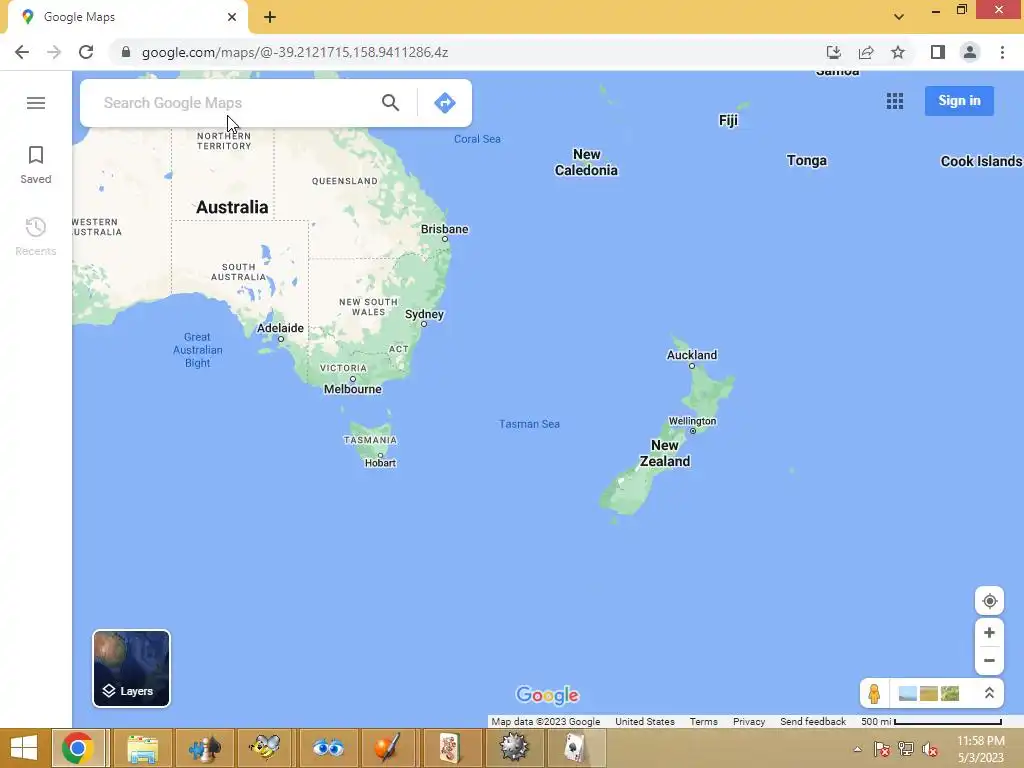Select the Street View Pegman

click(x=874, y=693)
